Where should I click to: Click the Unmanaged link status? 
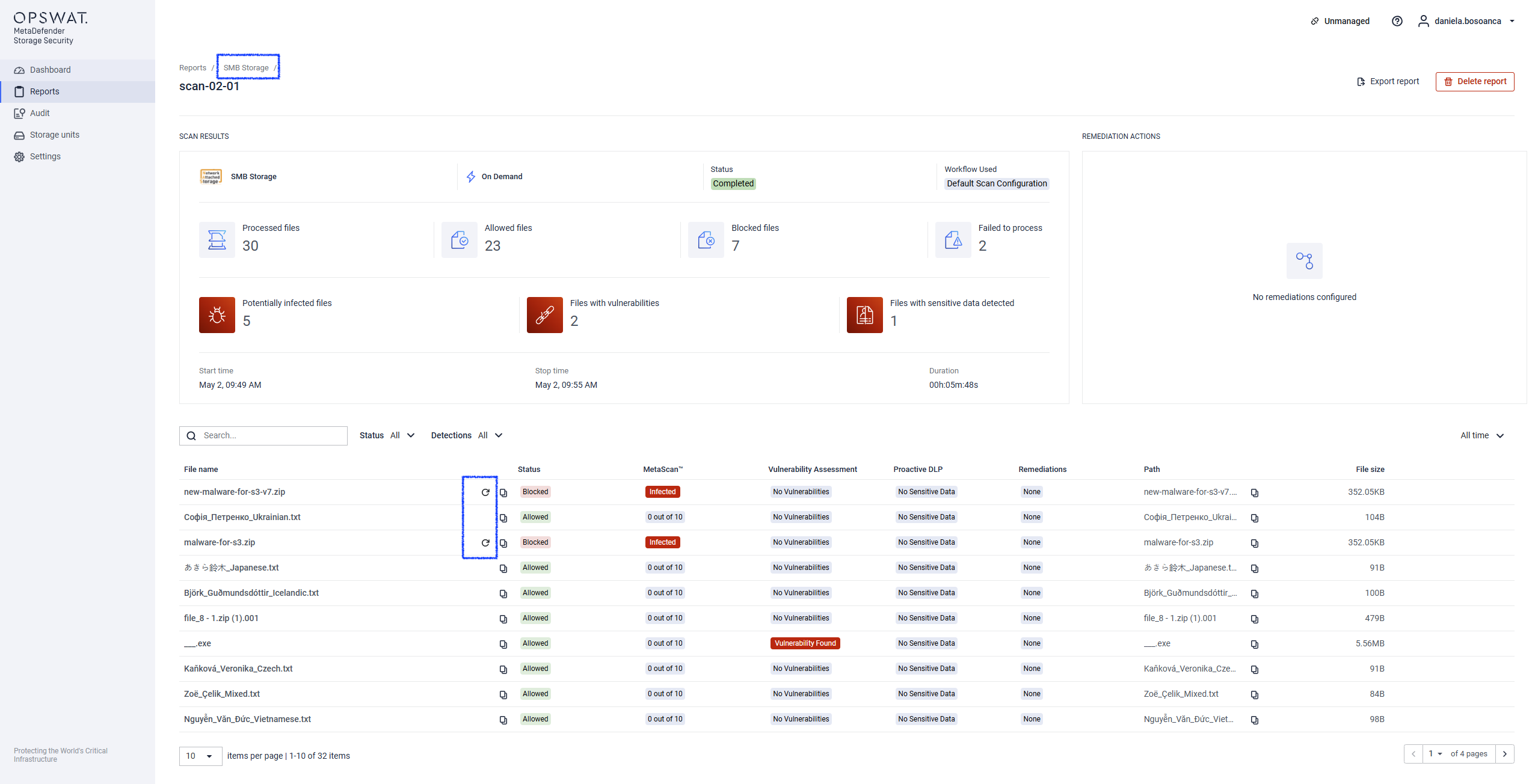[1340, 21]
